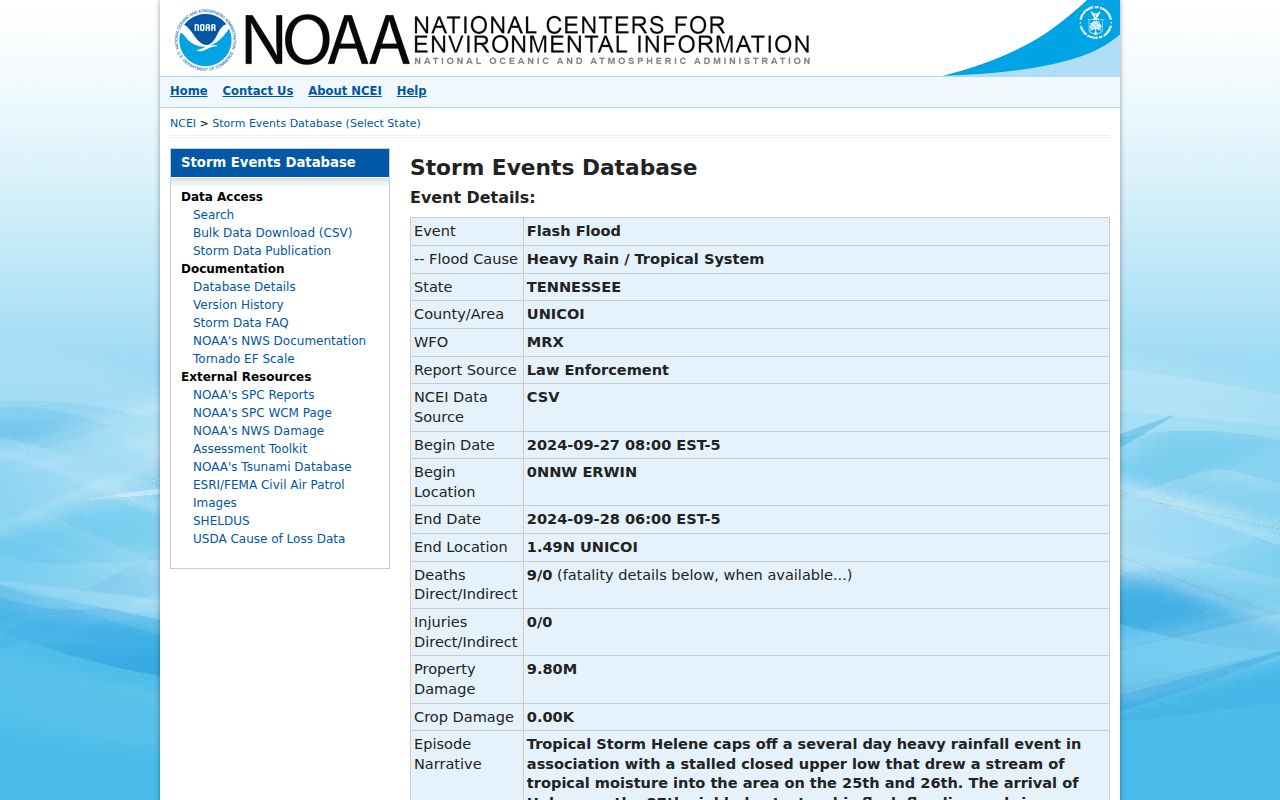
Task: Open NOAA's NWS Damage Assessment Toolkit link
Action: 258,440
